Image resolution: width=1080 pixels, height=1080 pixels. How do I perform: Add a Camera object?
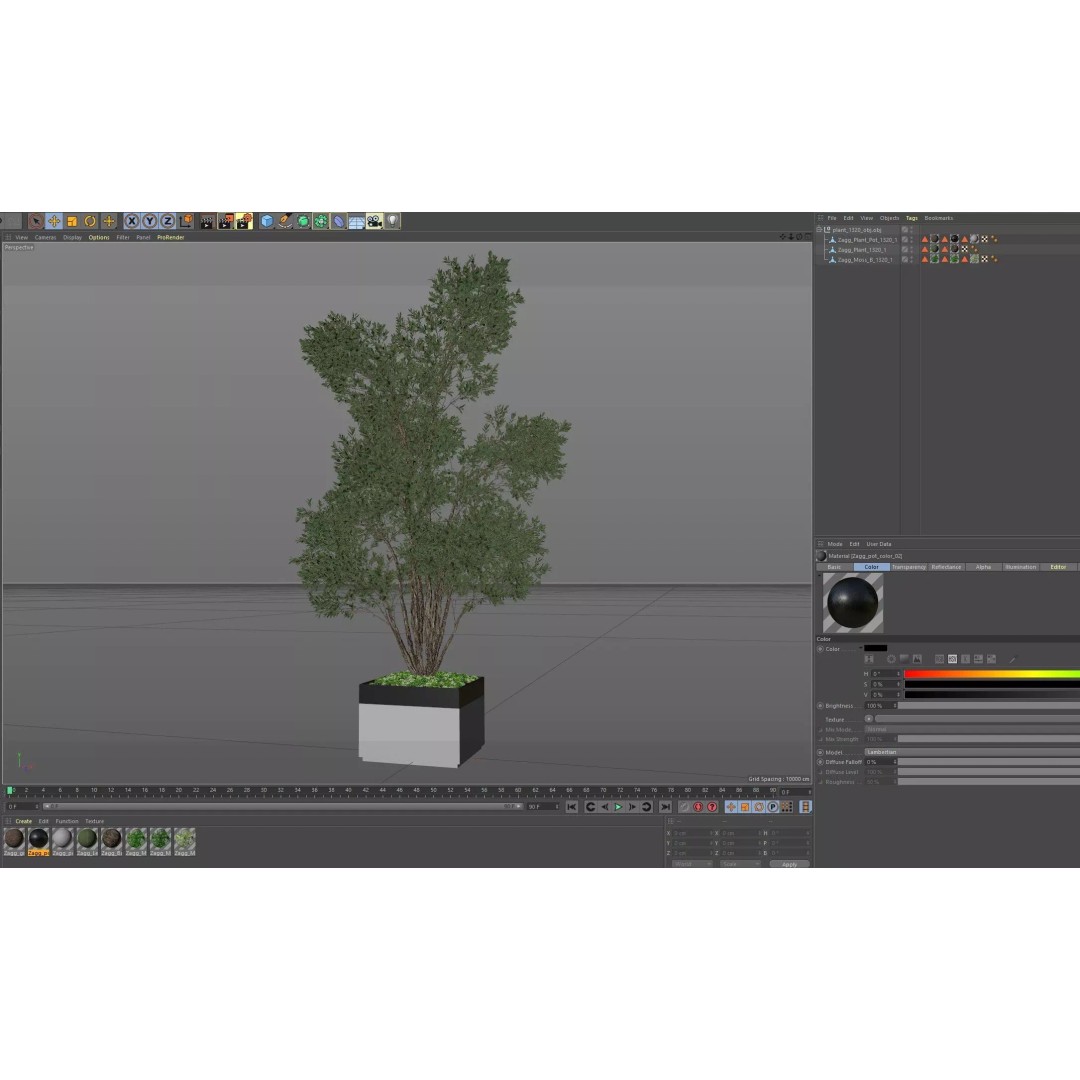(374, 221)
